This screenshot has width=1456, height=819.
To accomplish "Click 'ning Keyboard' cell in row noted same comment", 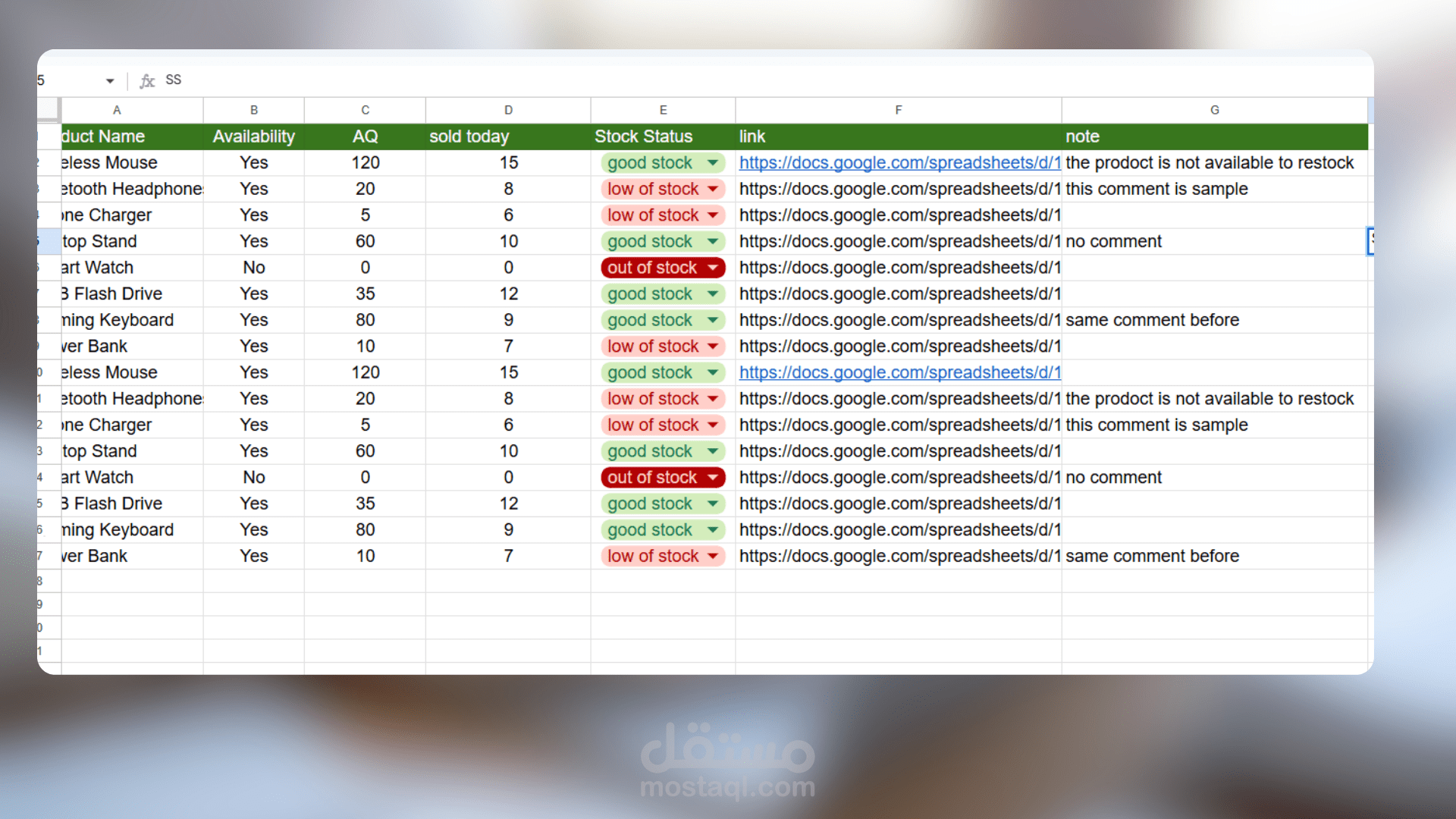I will pyautogui.click(x=132, y=320).
